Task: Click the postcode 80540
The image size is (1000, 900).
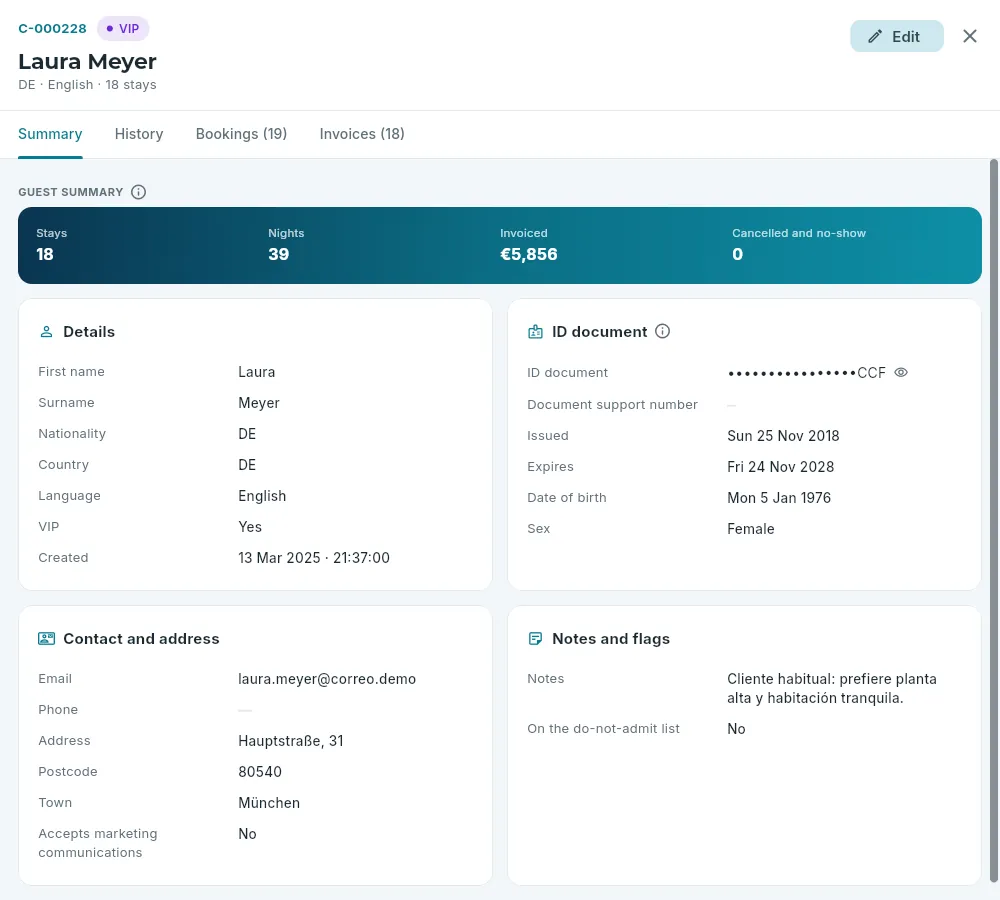Action: coord(260,772)
